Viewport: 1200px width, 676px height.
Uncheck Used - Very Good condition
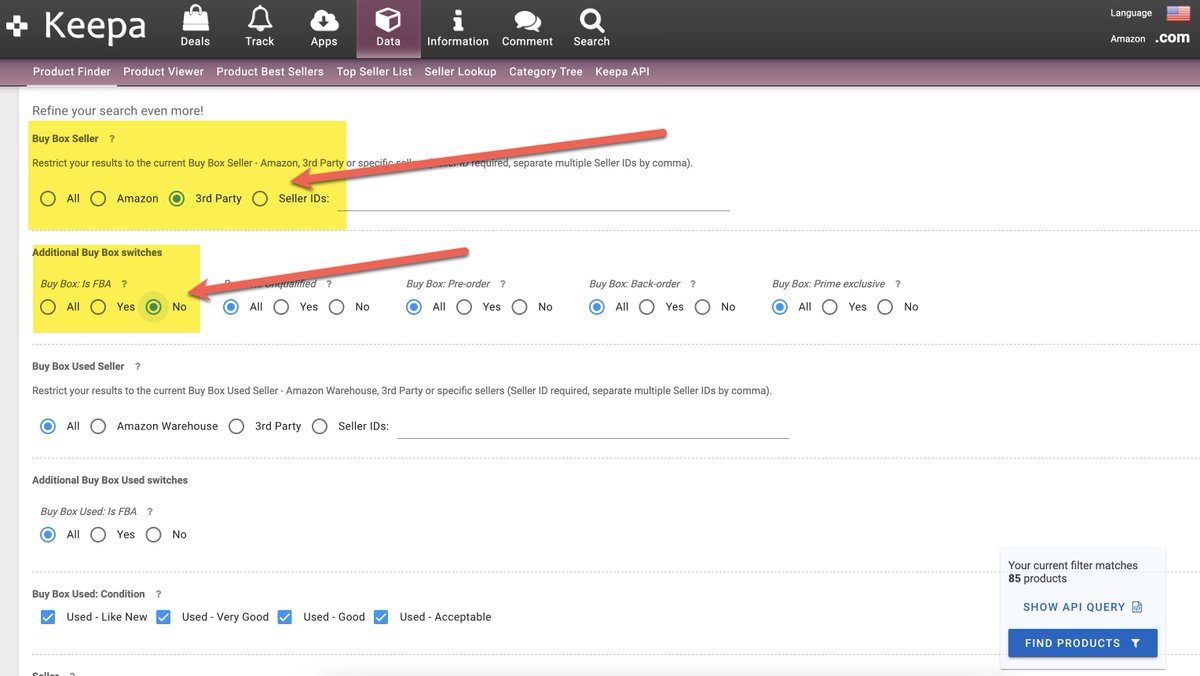tap(163, 617)
